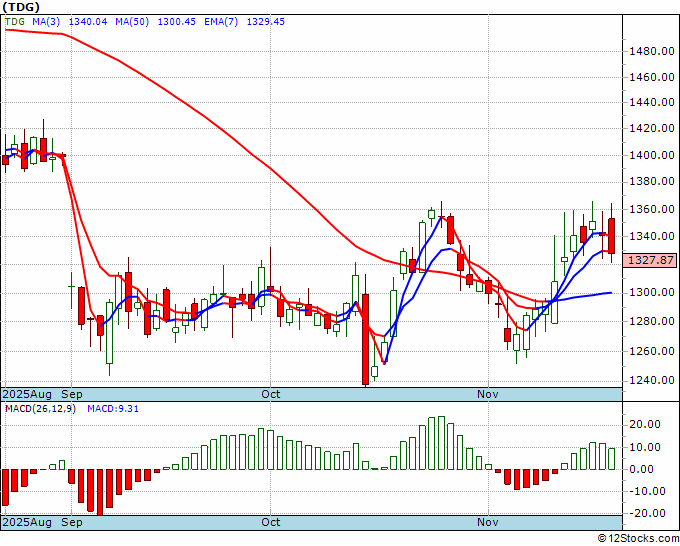Screen dimensions: 680x546
Task: Select the MA(3) value 1340.04
Action: (x=88, y=22)
